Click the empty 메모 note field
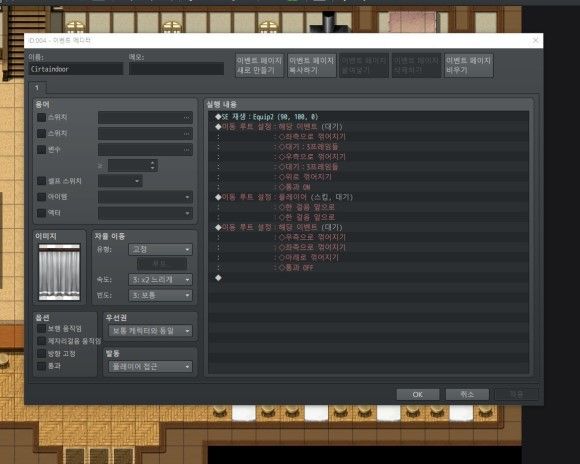The image size is (580, 464). (176, 69)
